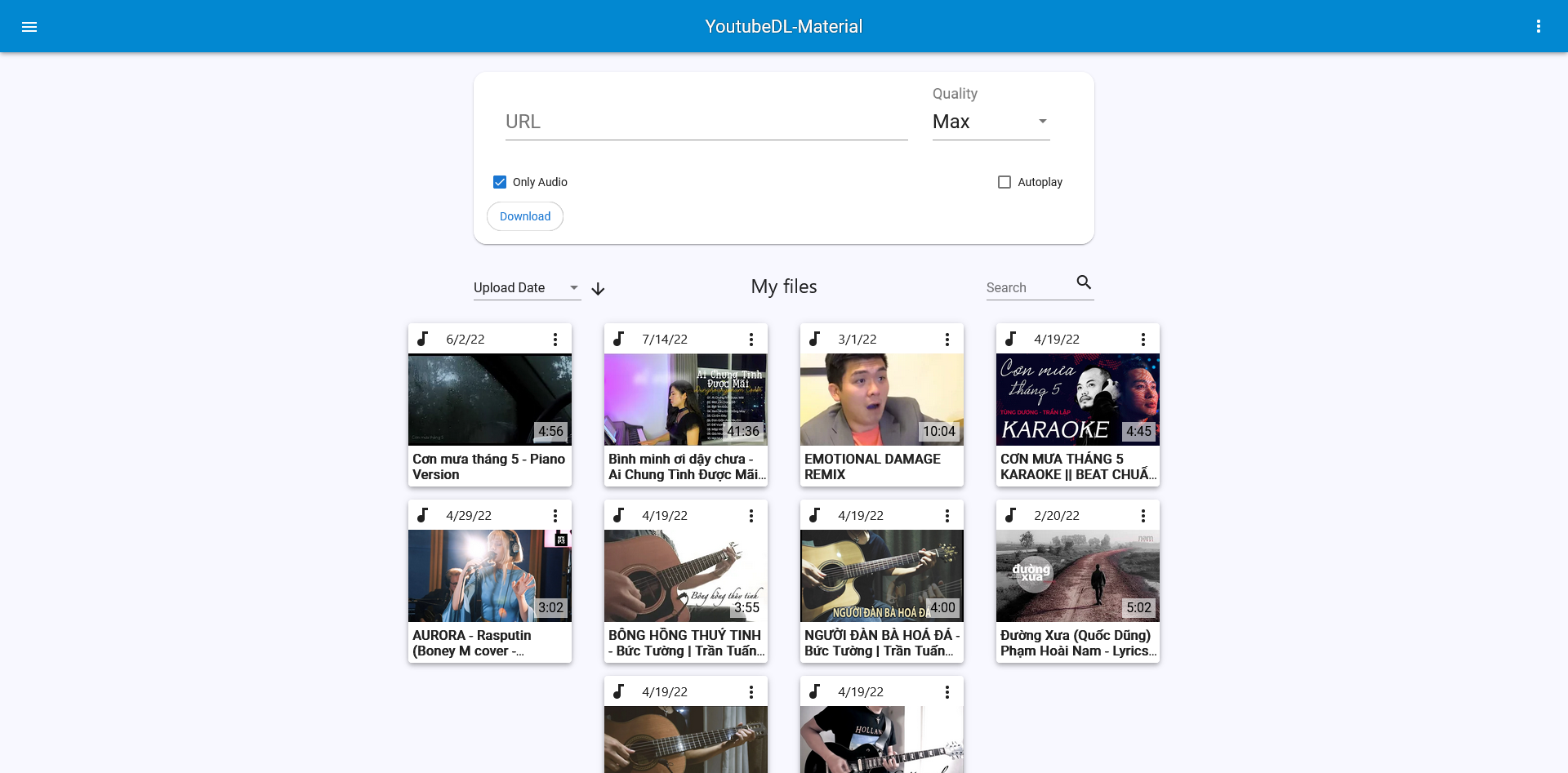Open the BÔNG HỒNG THUỶ TINH guitar thumbnail
The height and width of the screenshot is (773, 1568).
[686, 575]
